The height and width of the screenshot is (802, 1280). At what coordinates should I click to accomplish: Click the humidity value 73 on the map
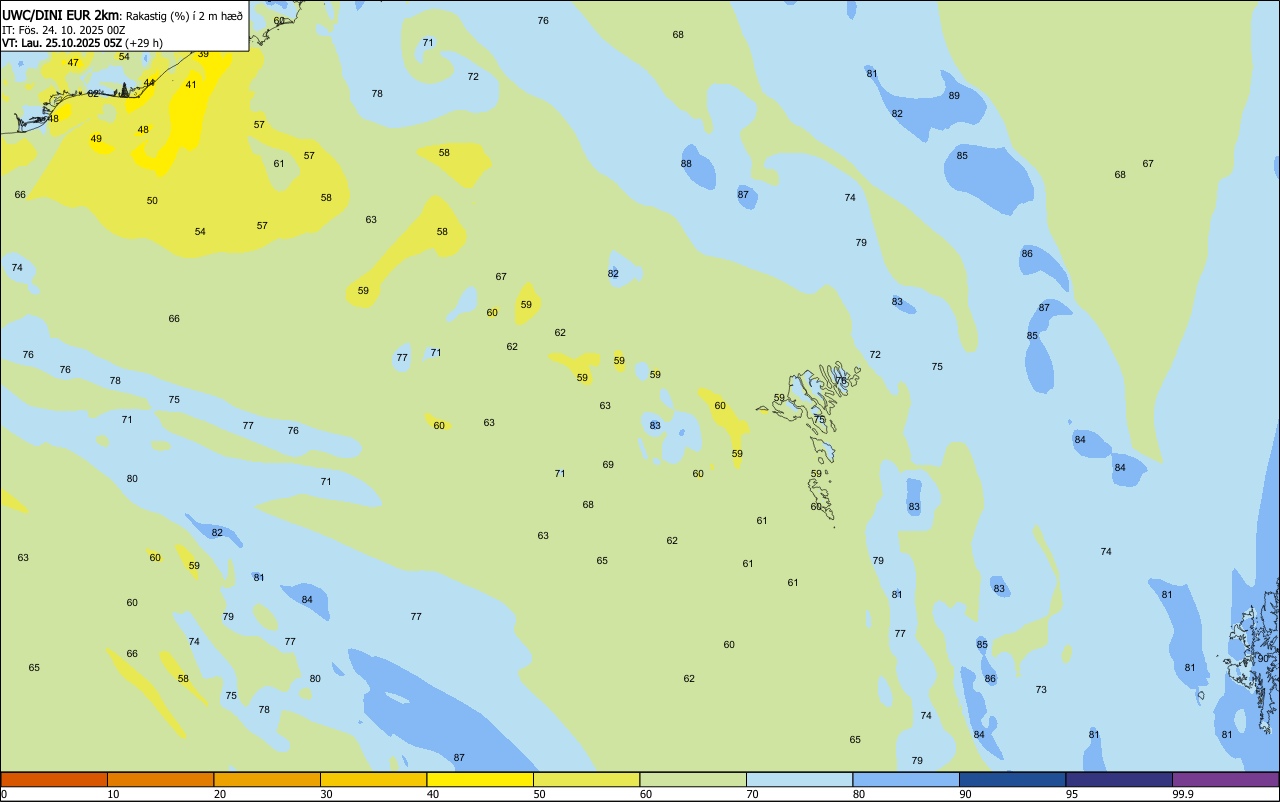(x=1041, y=690)
